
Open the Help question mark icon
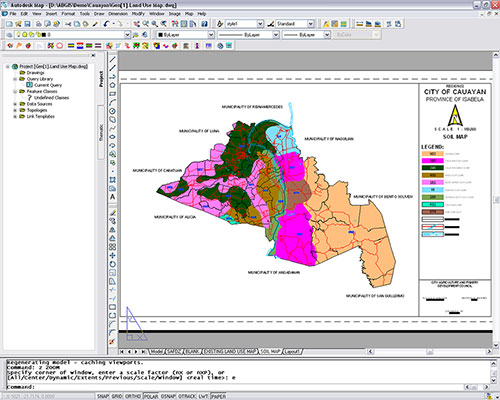205,24
